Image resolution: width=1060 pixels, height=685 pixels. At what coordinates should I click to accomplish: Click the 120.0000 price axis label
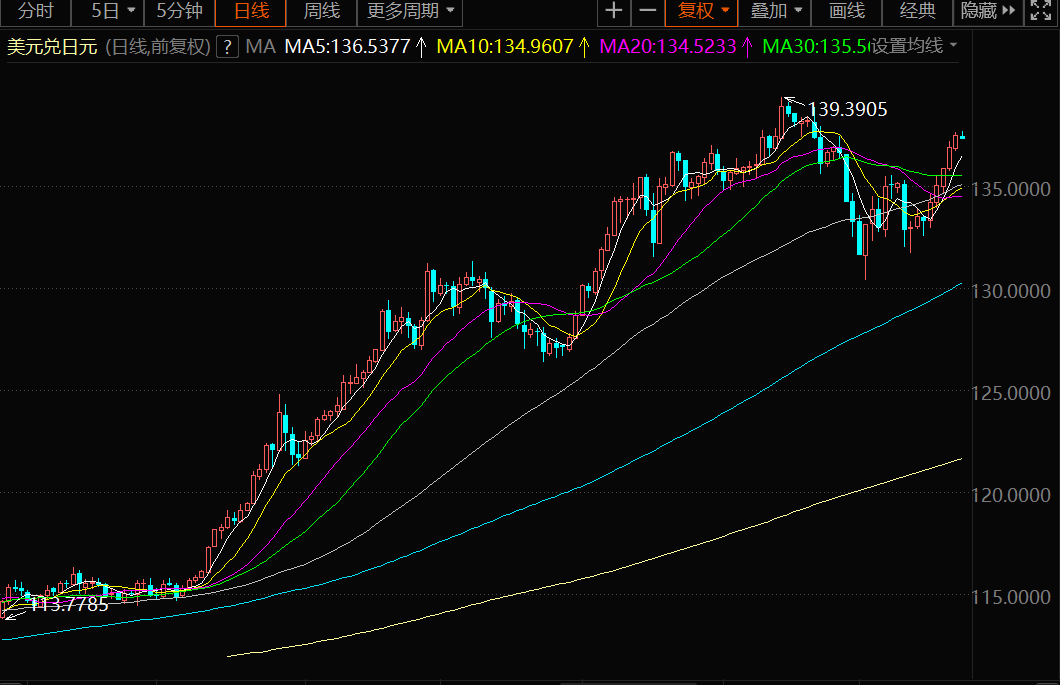(1011, 496)
